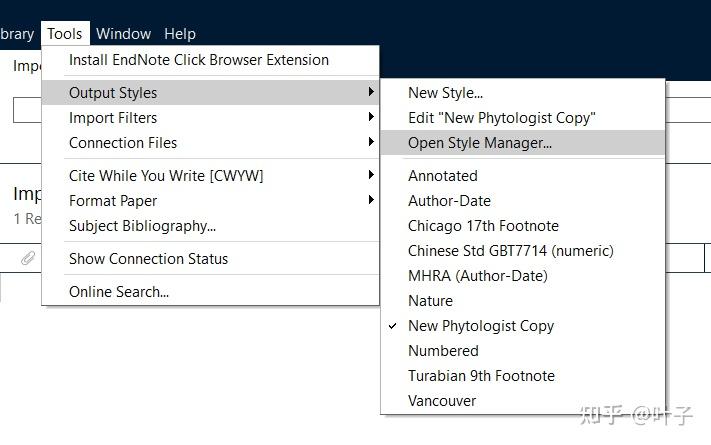The image size is (711, 445).
Task: Select Turabian 9th Footnote style
Action: 523,376
